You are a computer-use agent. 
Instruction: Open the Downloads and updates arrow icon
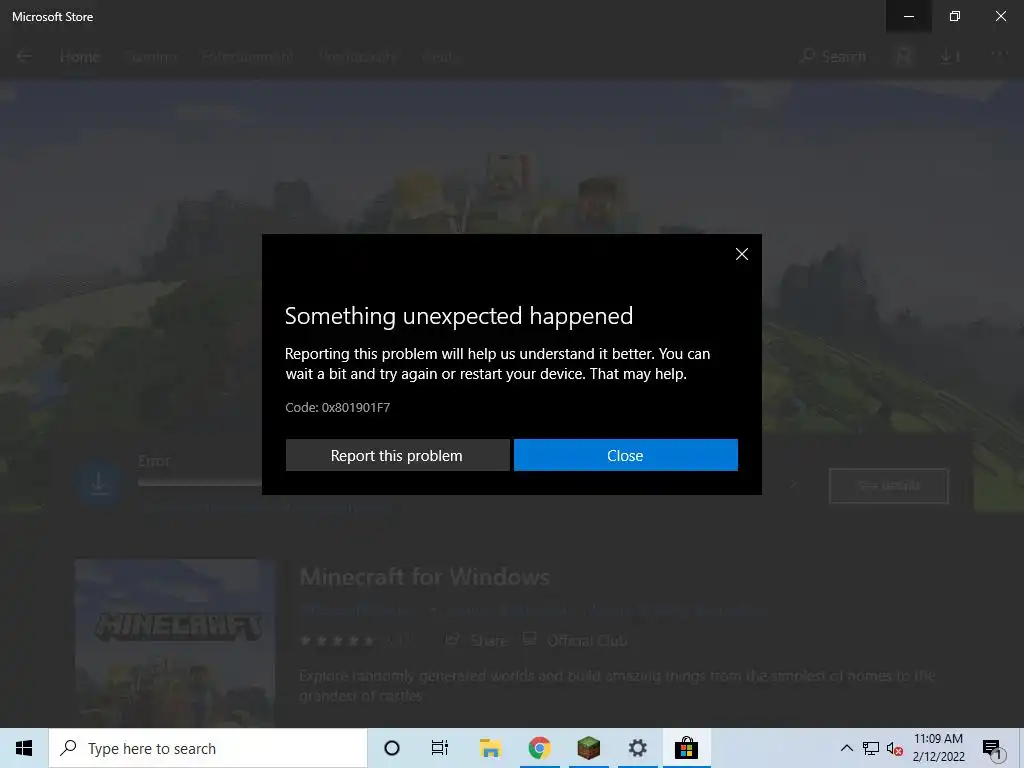click(950, 57)
